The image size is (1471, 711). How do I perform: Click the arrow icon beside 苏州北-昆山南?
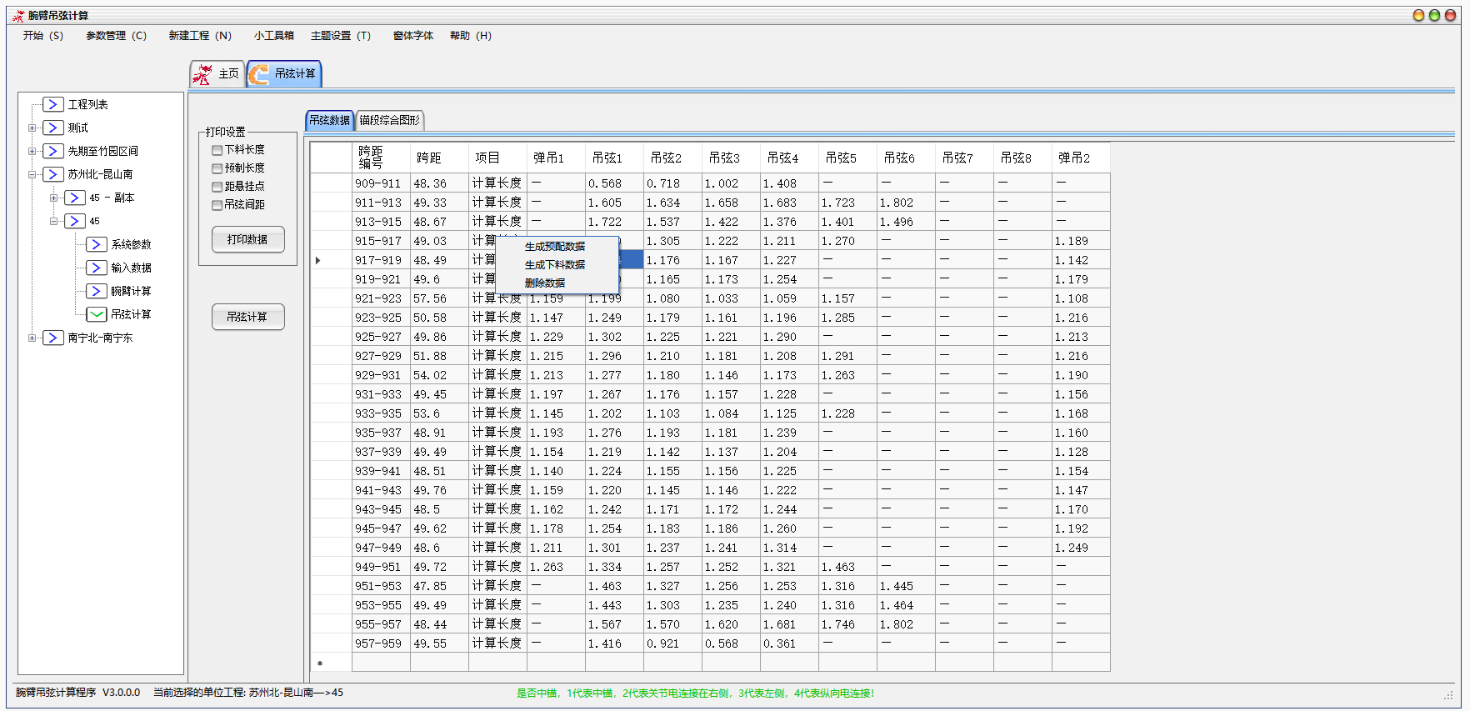pyautogui.click(x=53, y=174)
